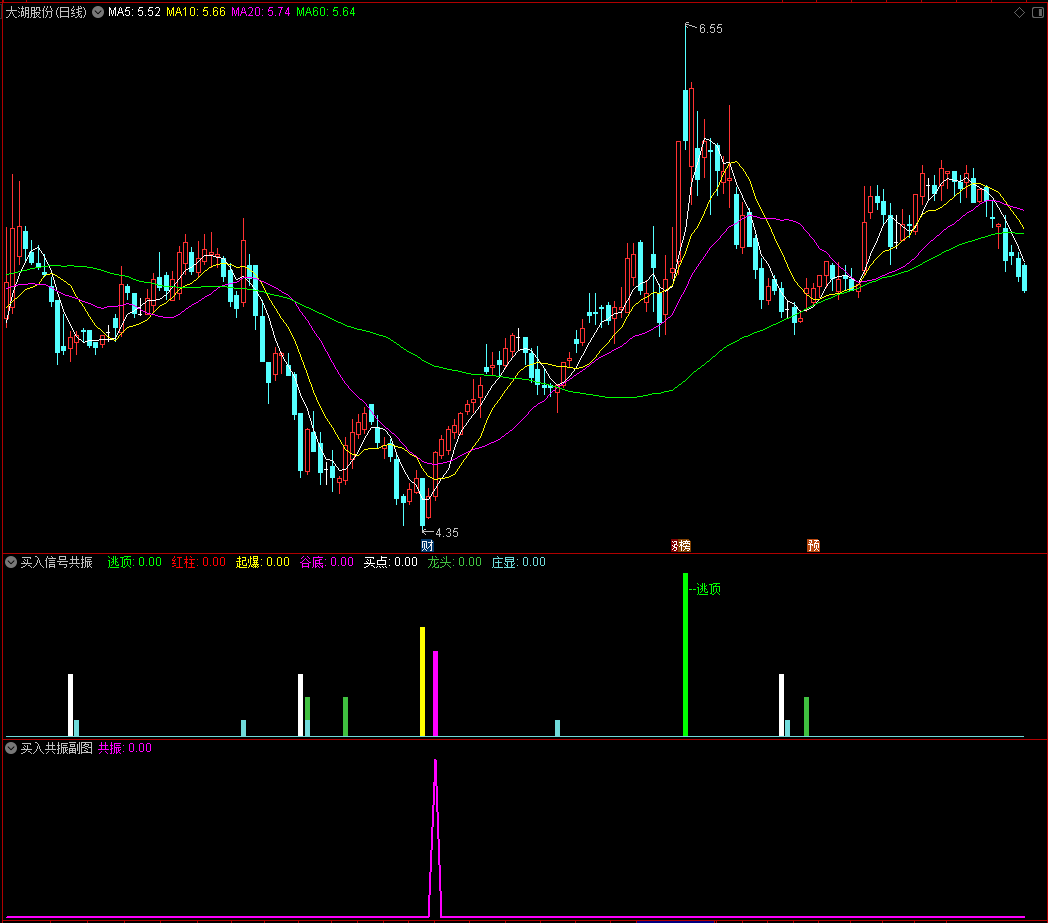Screen dimensions: 1048x923
Task: Click the MA20: 5.74 label
Action: (x=261, y=12)
